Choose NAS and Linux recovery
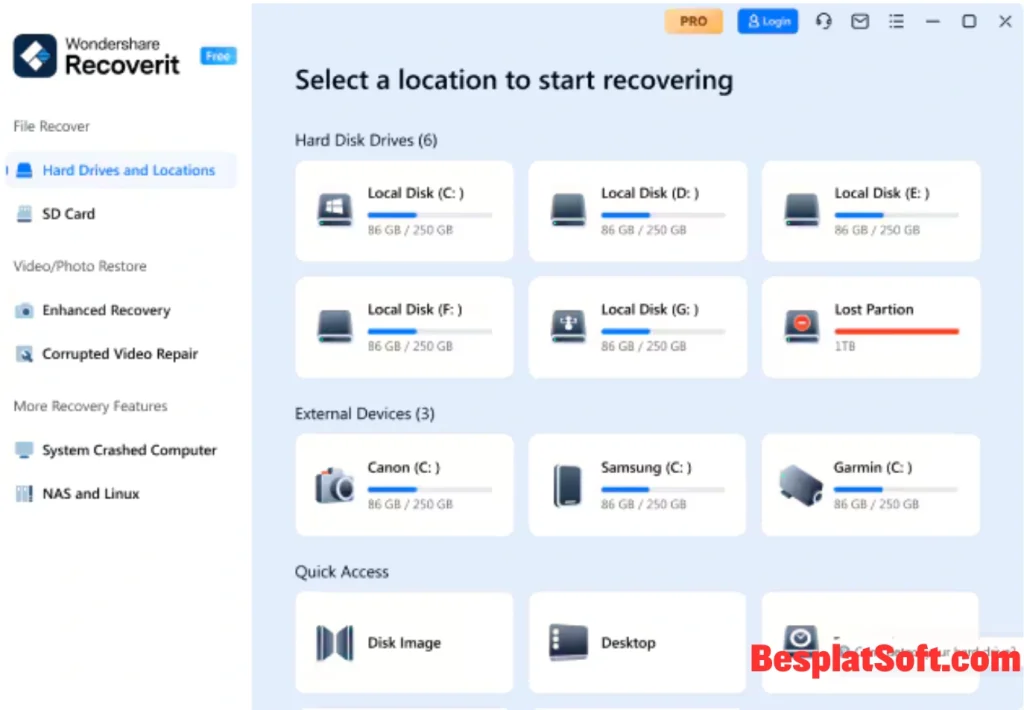This screenshot has width=1024, height=710. coord(89,493)
